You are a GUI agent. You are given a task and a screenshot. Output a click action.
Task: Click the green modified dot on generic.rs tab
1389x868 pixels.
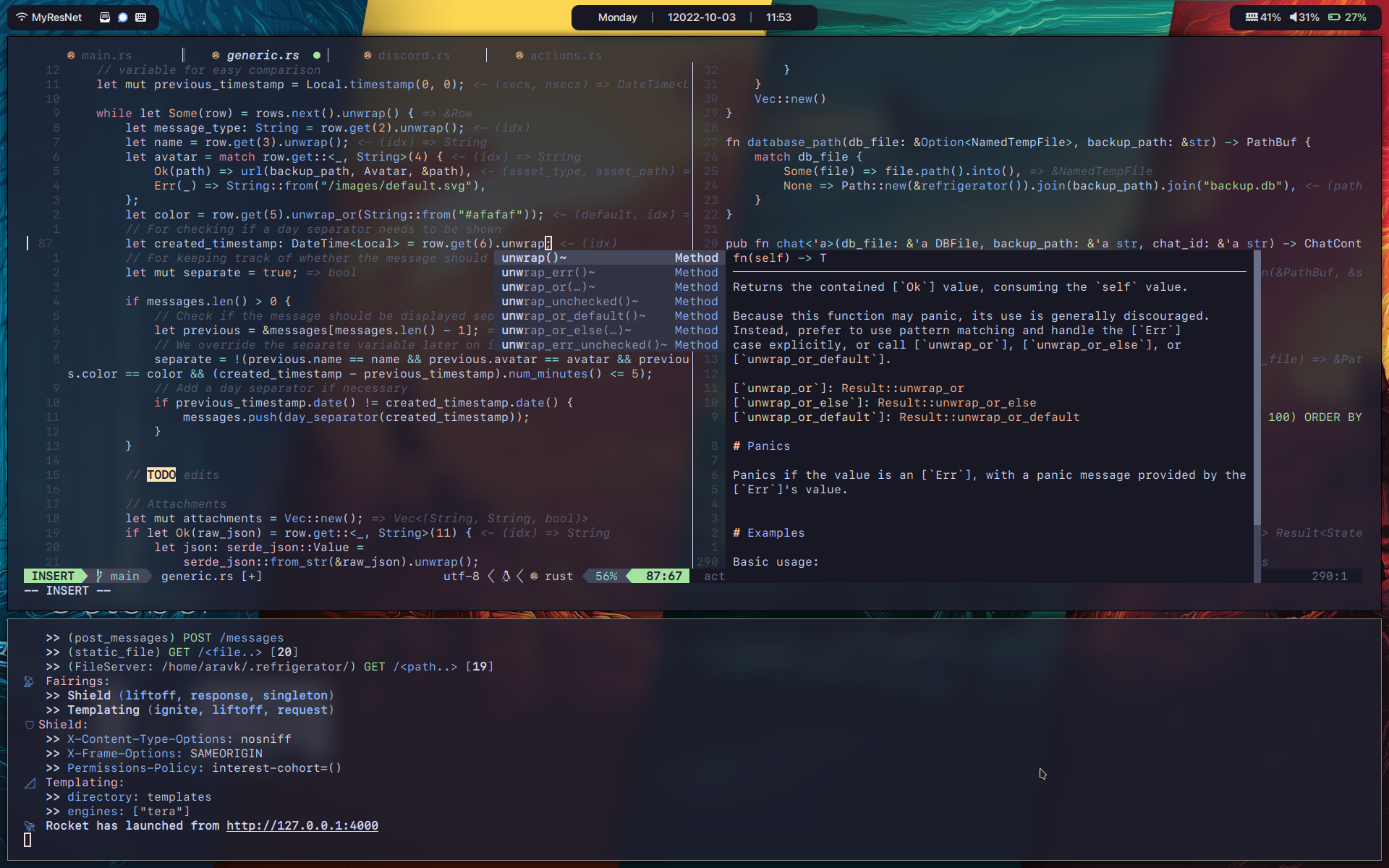(x=317, y=56)
